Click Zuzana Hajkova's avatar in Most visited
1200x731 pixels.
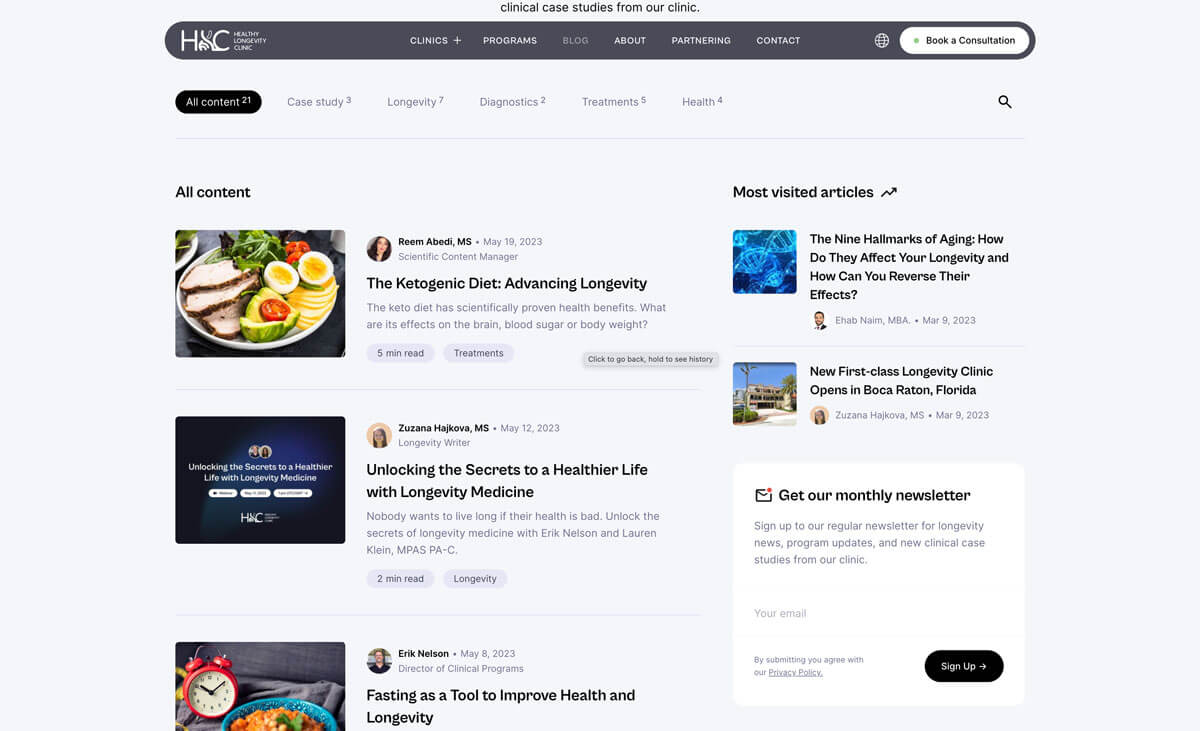coord(819,415)
